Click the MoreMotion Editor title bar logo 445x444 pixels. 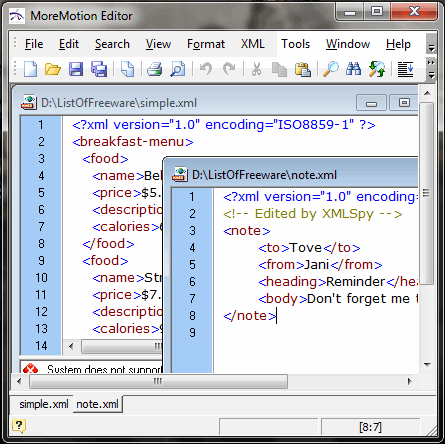17,16
